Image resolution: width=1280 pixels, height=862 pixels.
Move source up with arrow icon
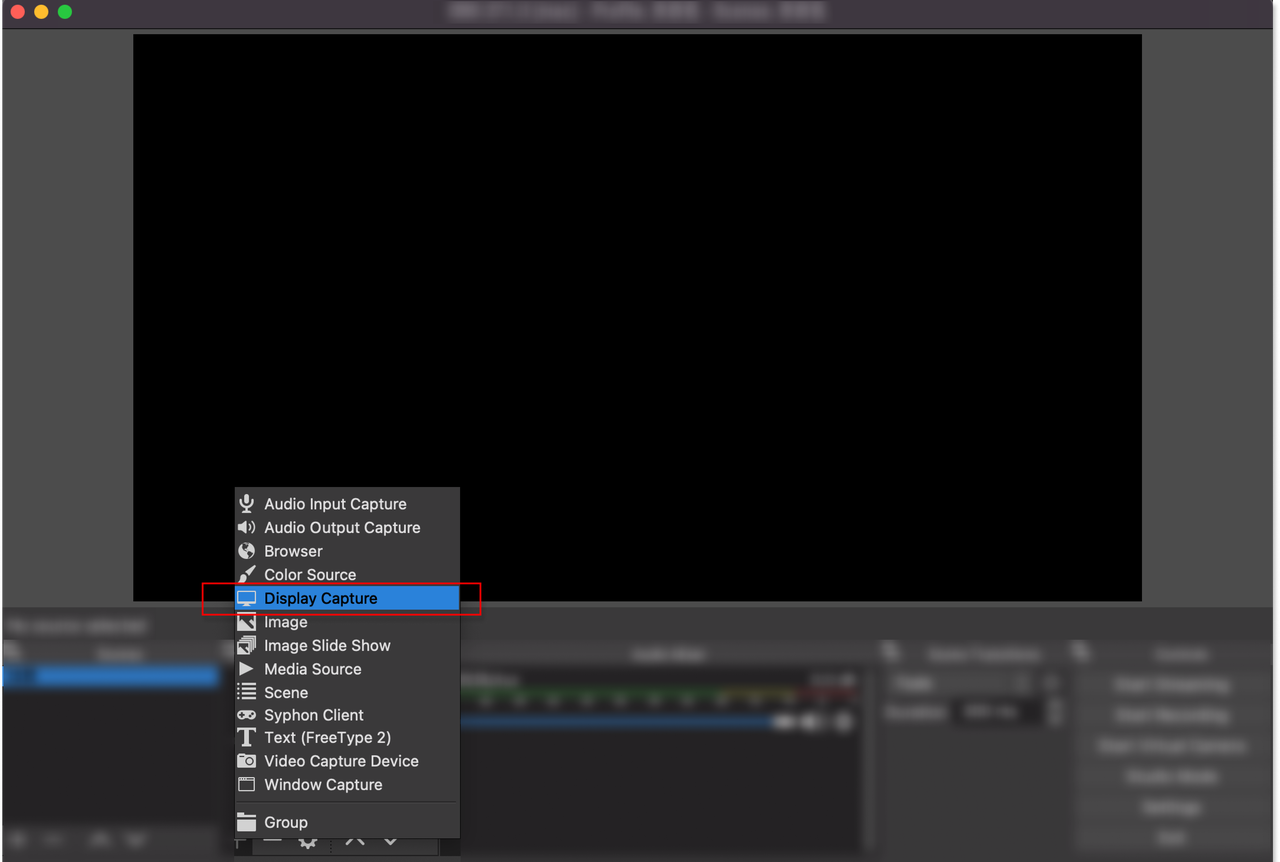point(355,842)
